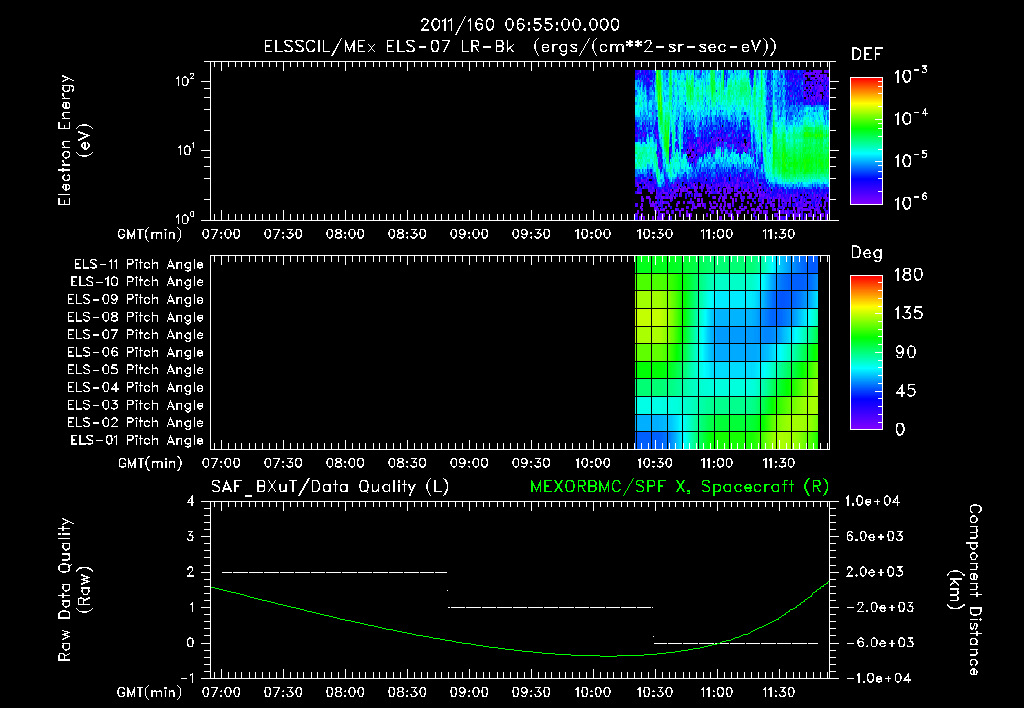Click the Deg pitch angle color bar
This screenshot has height=708, width=1024.
point(866,352)
